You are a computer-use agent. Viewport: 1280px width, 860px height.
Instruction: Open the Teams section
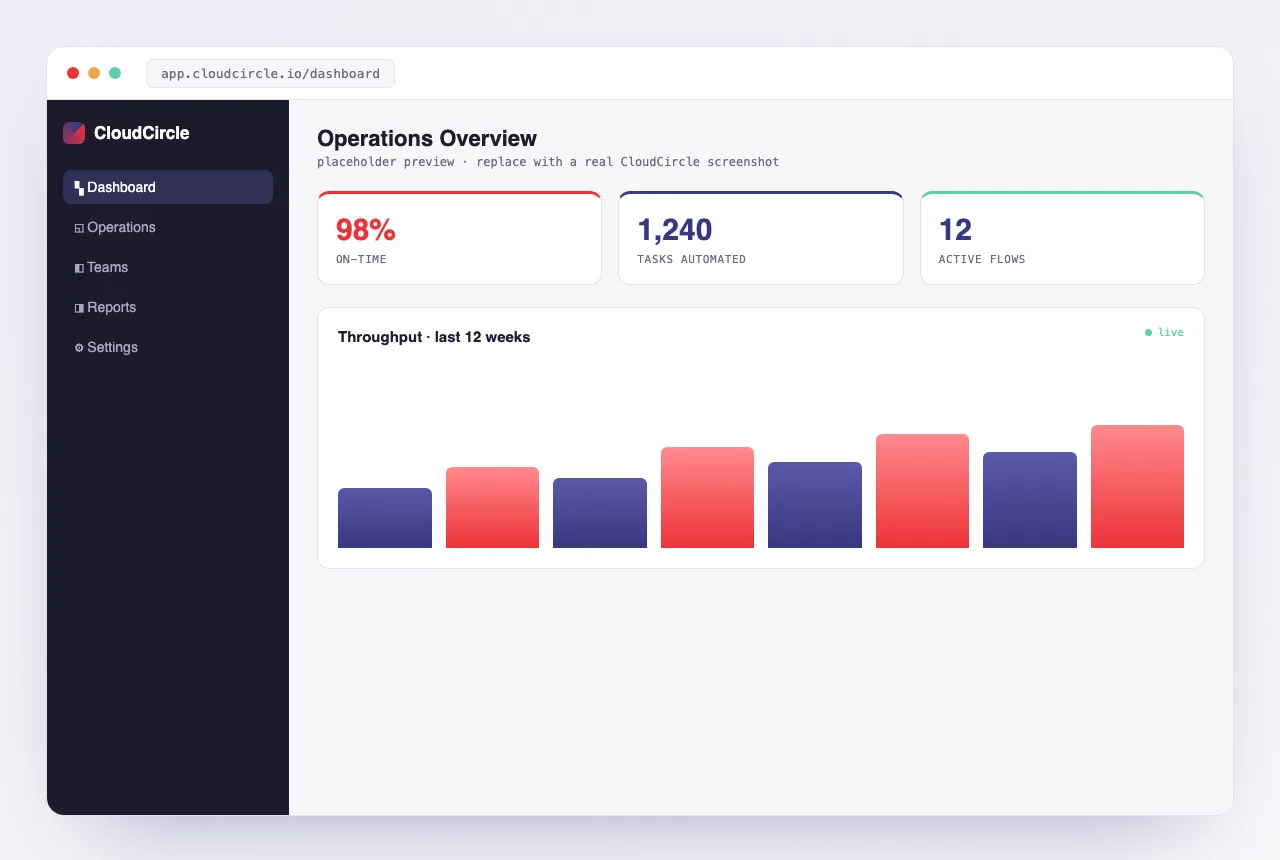point(168,267)
